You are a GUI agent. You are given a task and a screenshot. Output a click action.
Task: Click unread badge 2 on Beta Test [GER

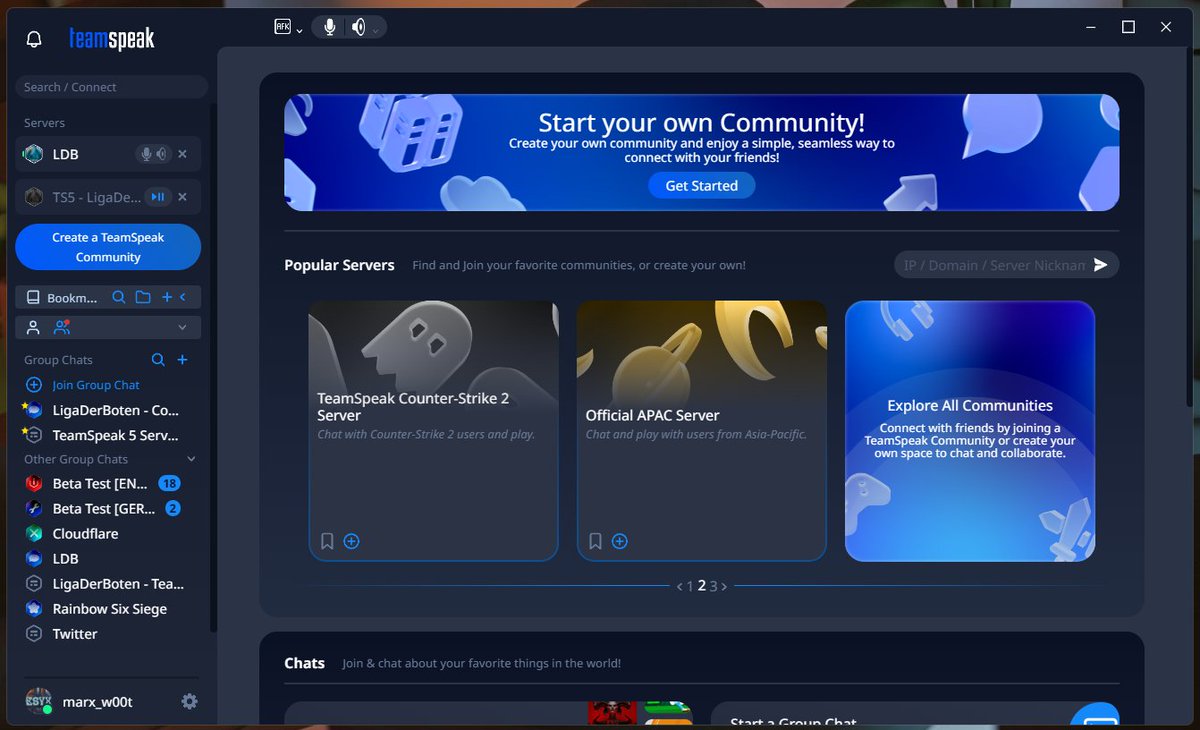(172, 508)
